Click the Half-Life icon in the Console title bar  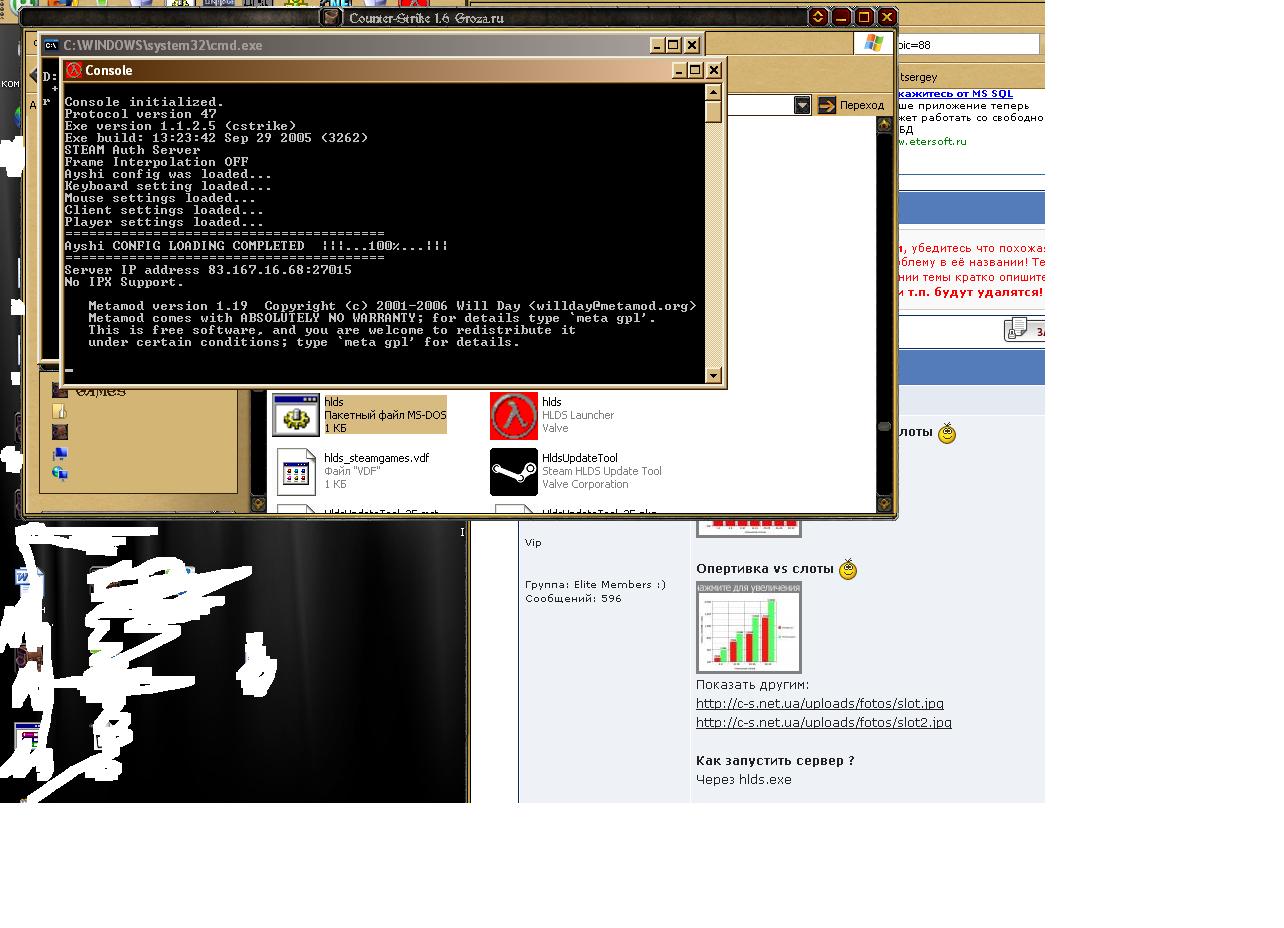[74, 70]
